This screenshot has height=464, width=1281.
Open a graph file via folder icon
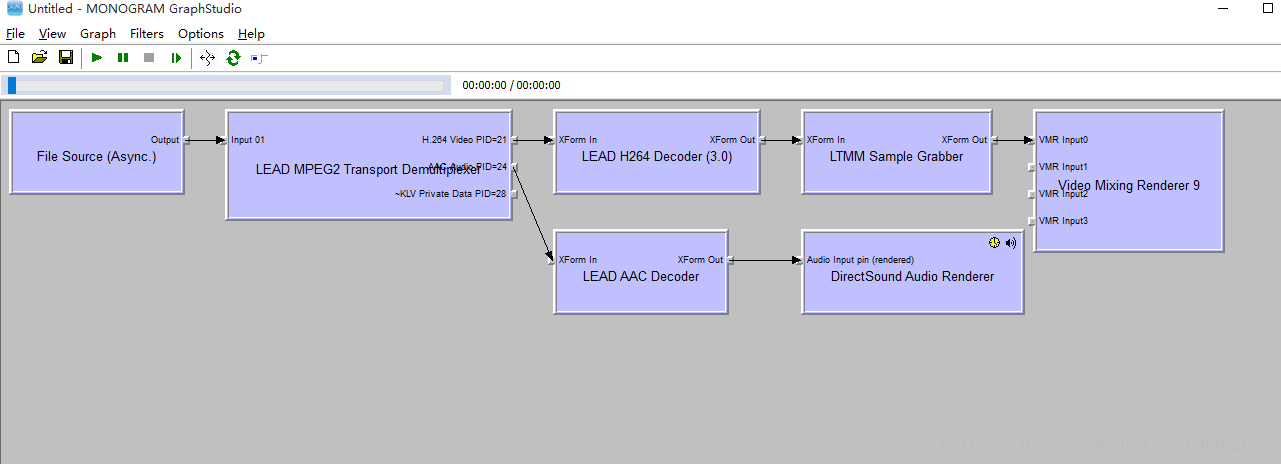(40, 58)
